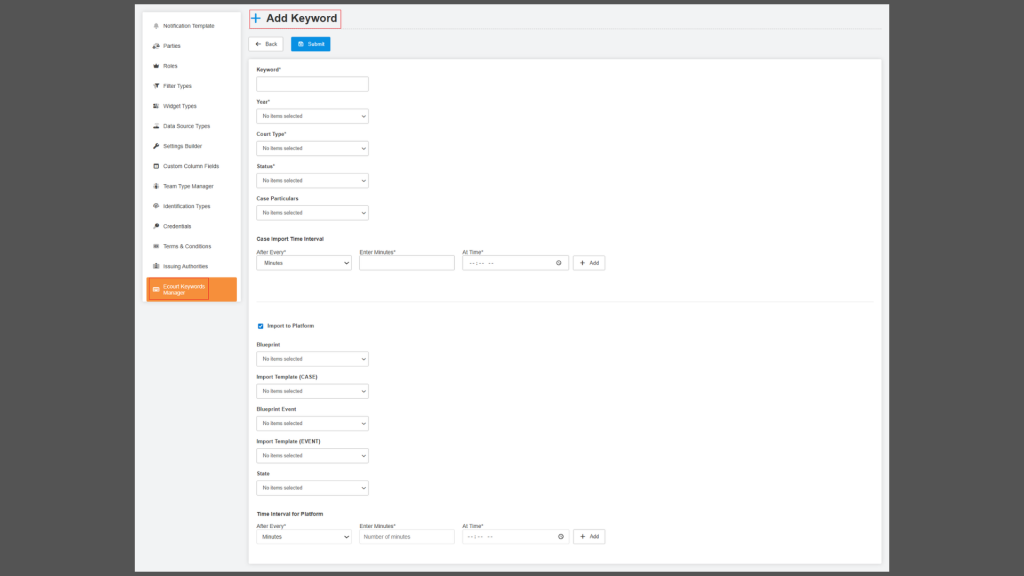Image resolution: width=1024 pixels, height=576 pixels.
Task: Click Add in Case Import Time Interval row
Action: click(x=589, y=263)
